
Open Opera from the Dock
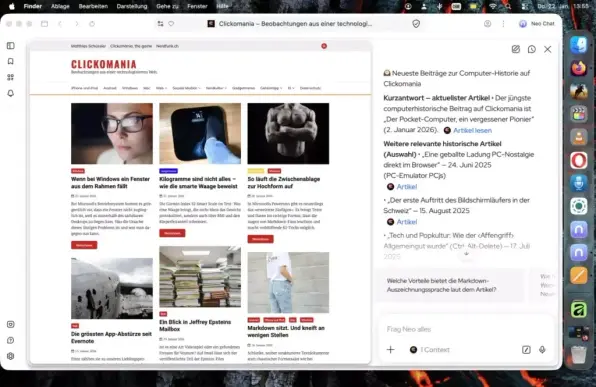(579, 160)
